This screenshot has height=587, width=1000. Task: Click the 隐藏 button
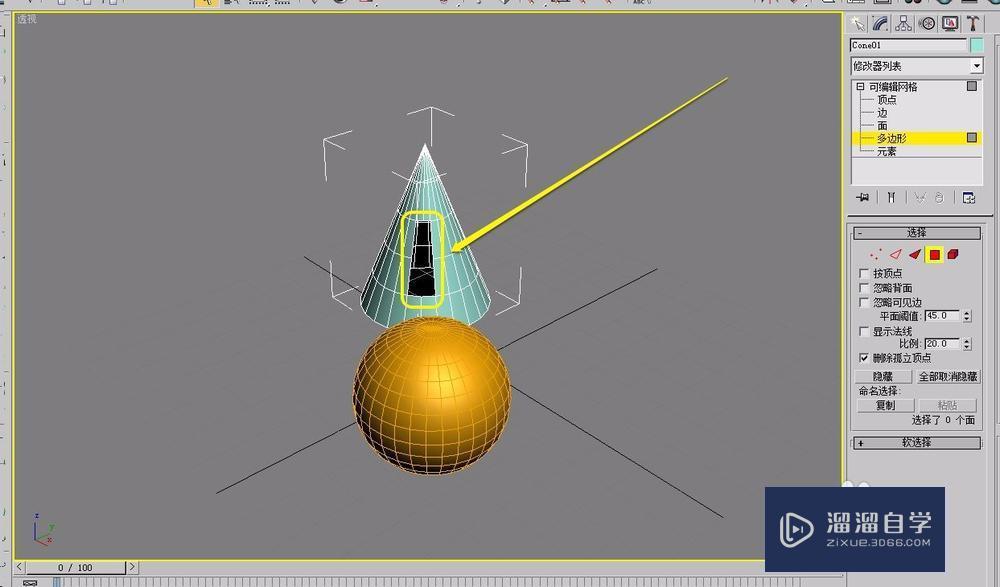[x=884, y=375]
